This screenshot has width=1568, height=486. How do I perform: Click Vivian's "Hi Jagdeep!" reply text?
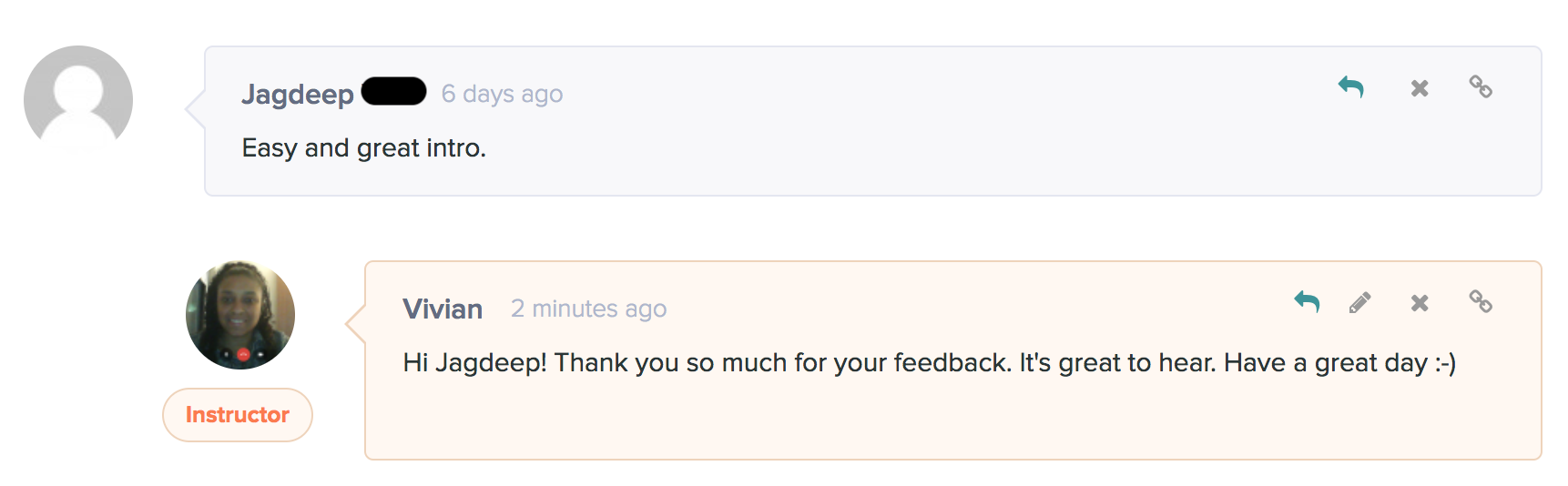[930, 363]
